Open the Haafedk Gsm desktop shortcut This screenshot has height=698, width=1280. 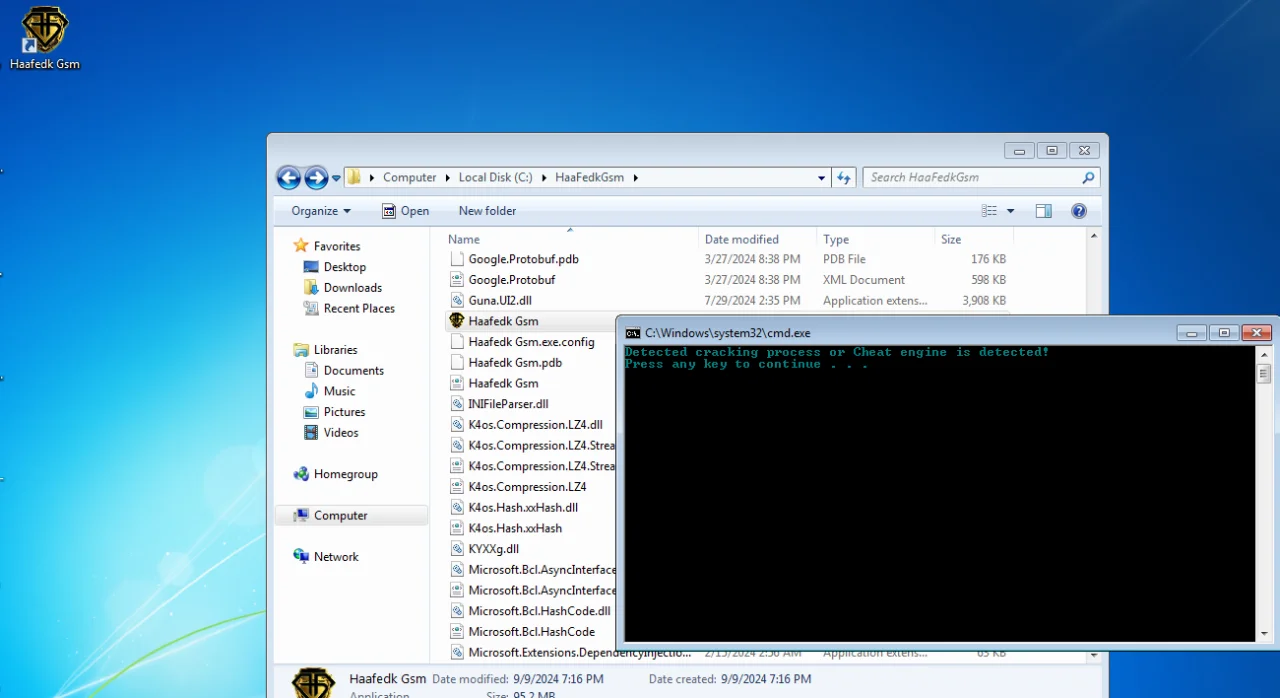point(44,38)
